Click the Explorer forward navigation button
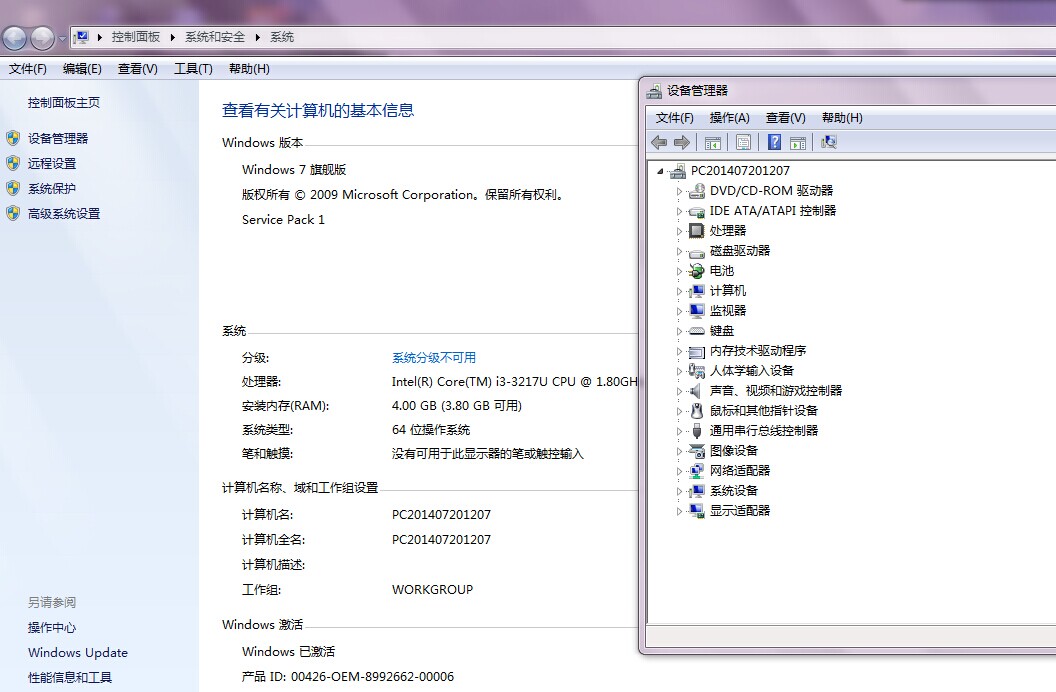Image resolution: width=1056 pixels, height=692 pixels. pyautogui.click(x=42, y=38)
